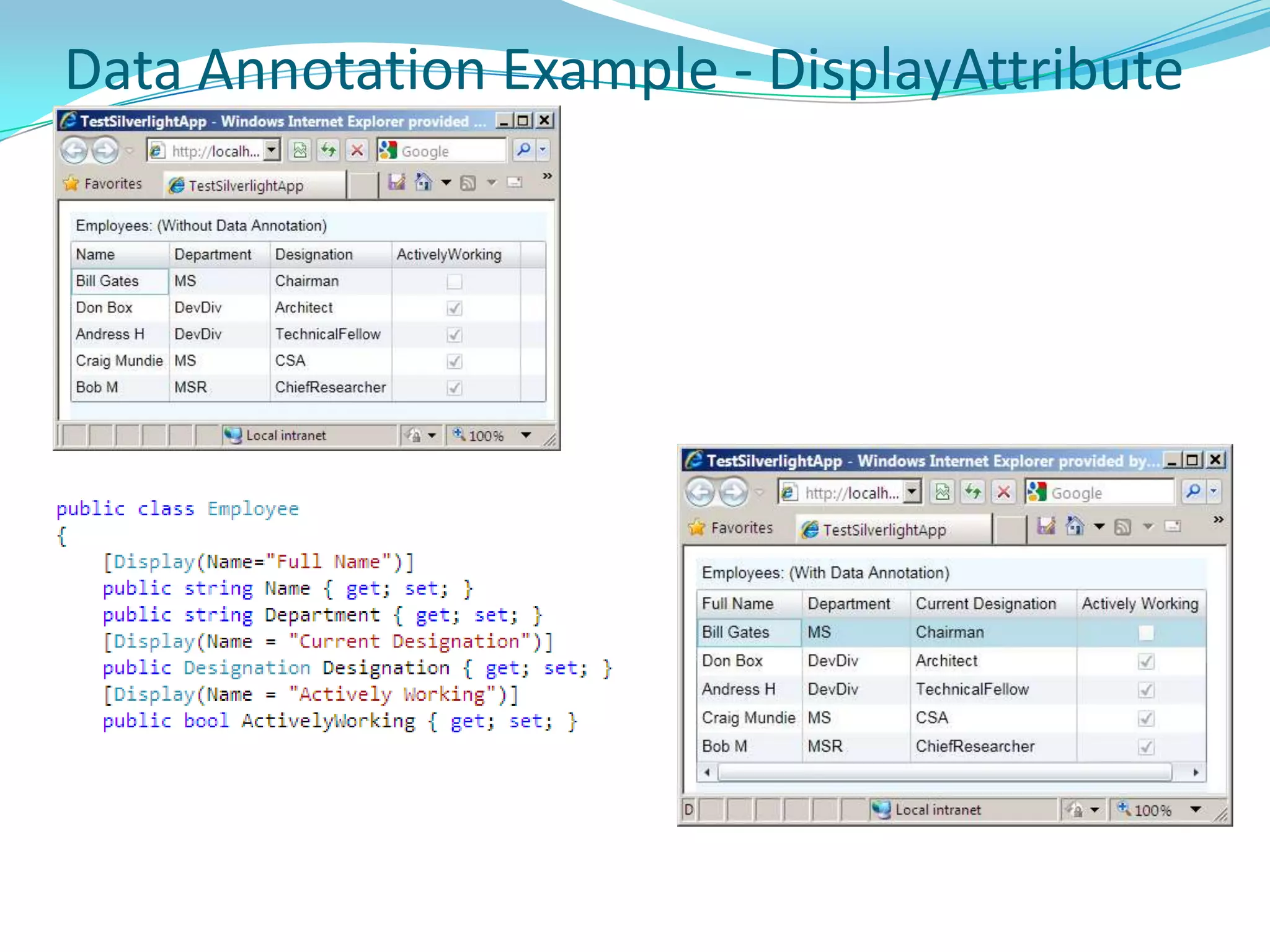1270x952 pixels.
Task: Select TestSilverlightApp tab in upper-left browser window
Action: coord(254,185)
